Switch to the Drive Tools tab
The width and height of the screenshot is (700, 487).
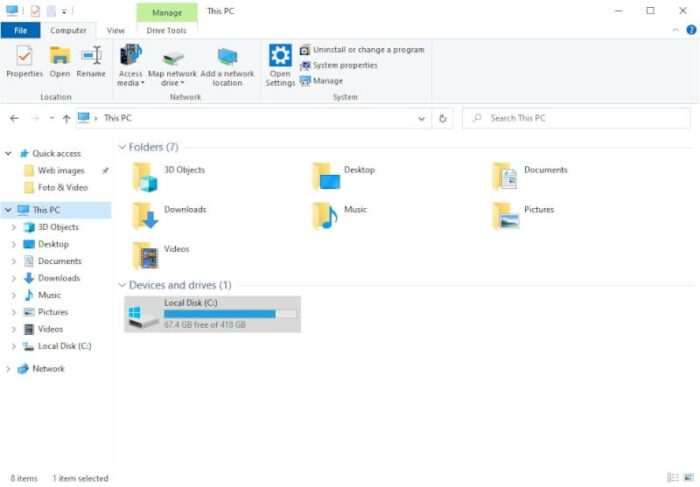click(x=167, y=30)
